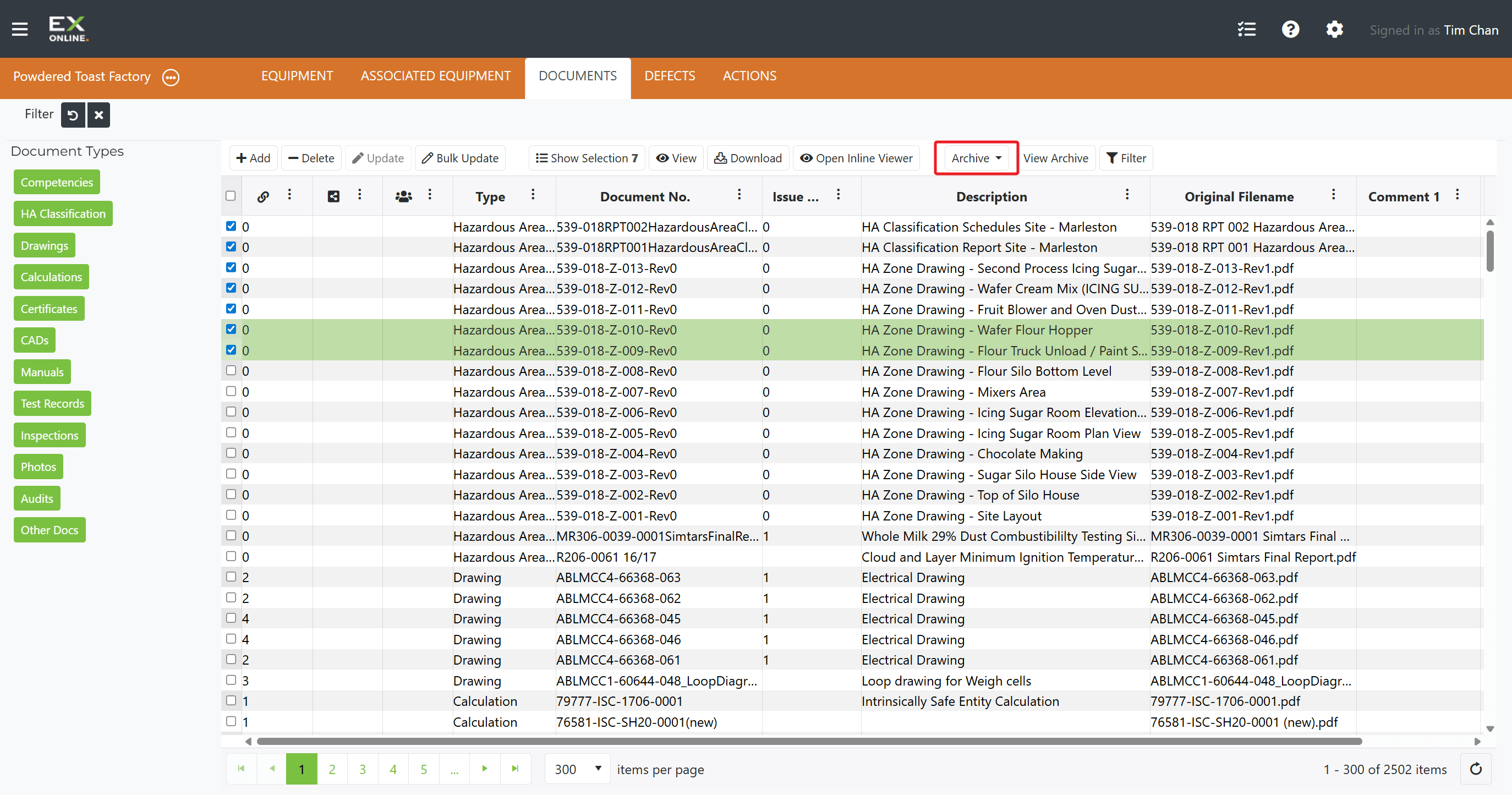Filter by Other Docs document type

coord(50,530)
